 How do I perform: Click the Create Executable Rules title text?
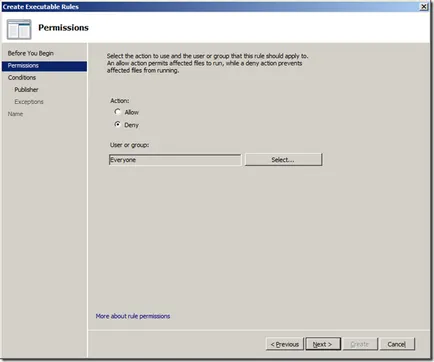[x=41, y=7]
